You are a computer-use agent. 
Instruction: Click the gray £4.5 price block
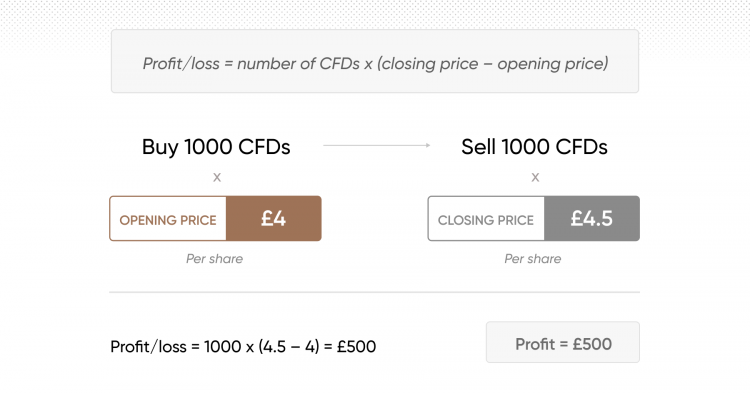point(592,218)
